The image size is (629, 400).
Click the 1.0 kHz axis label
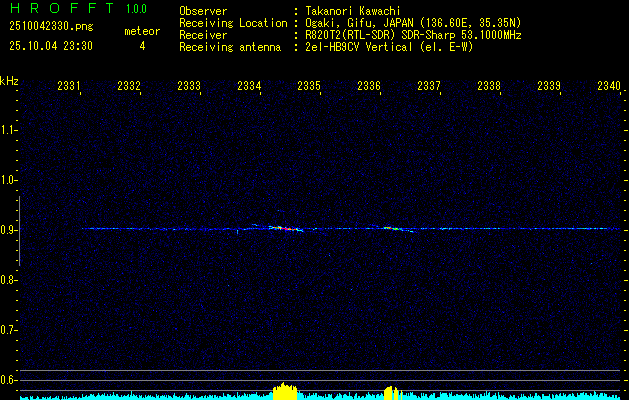(x=8, y=180)
